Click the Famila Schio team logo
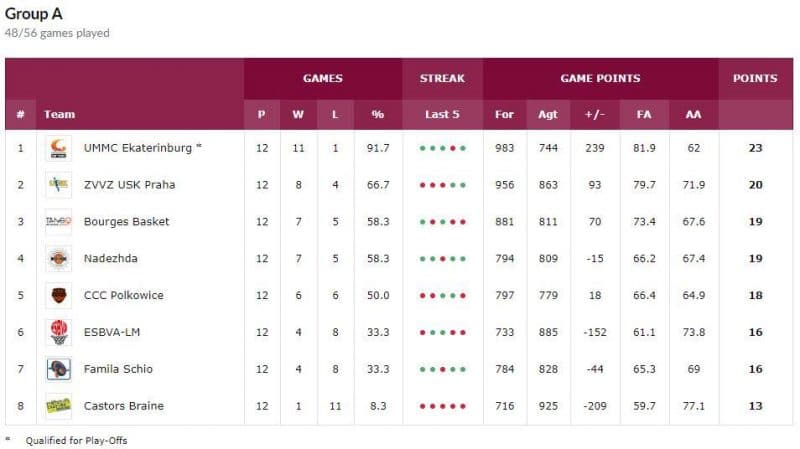This screenshot has height=449, width=800. pos(58,369)
